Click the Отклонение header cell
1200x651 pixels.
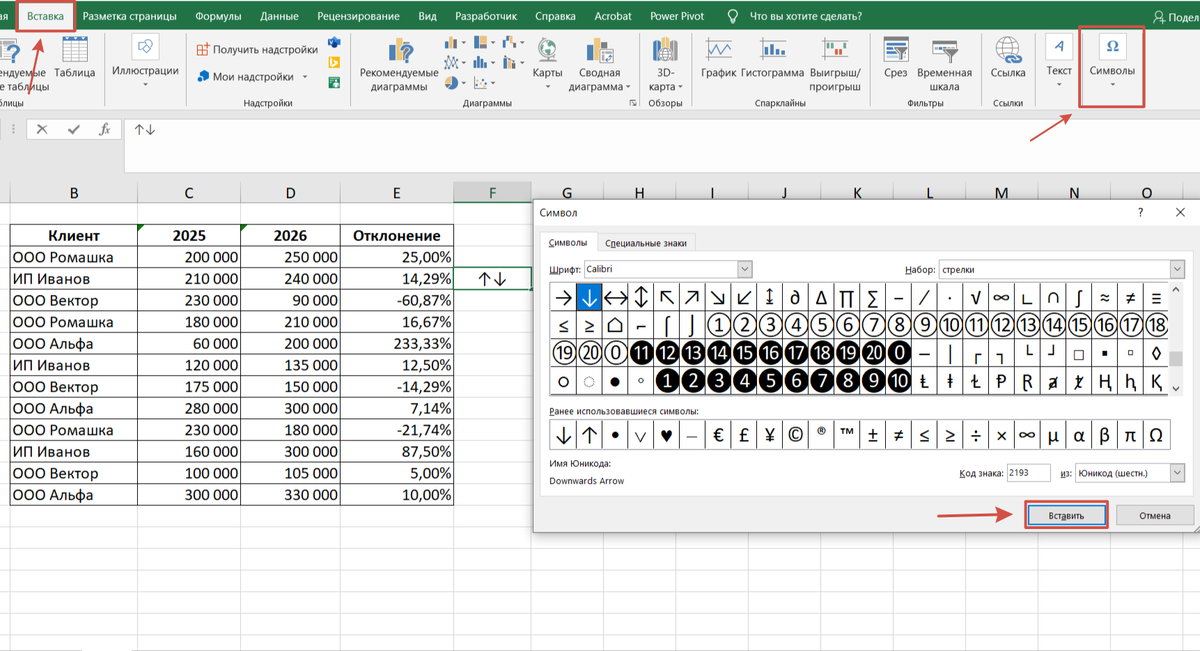pyautogui.click(x=397, y=235)
